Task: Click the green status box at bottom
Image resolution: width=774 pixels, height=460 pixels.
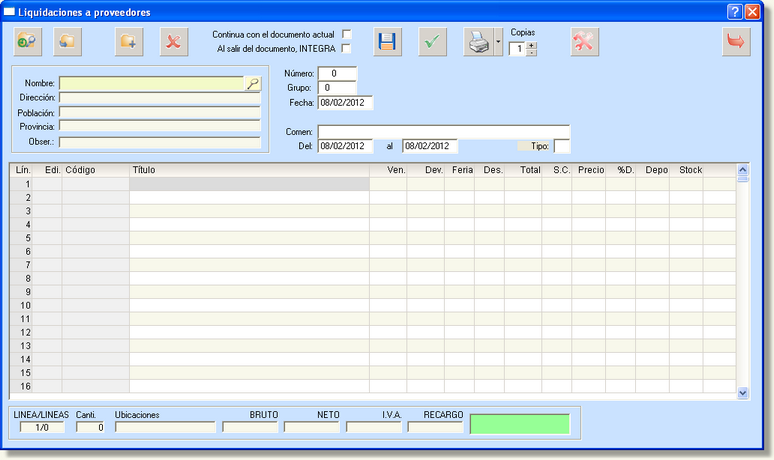Action: pos(520,423)
